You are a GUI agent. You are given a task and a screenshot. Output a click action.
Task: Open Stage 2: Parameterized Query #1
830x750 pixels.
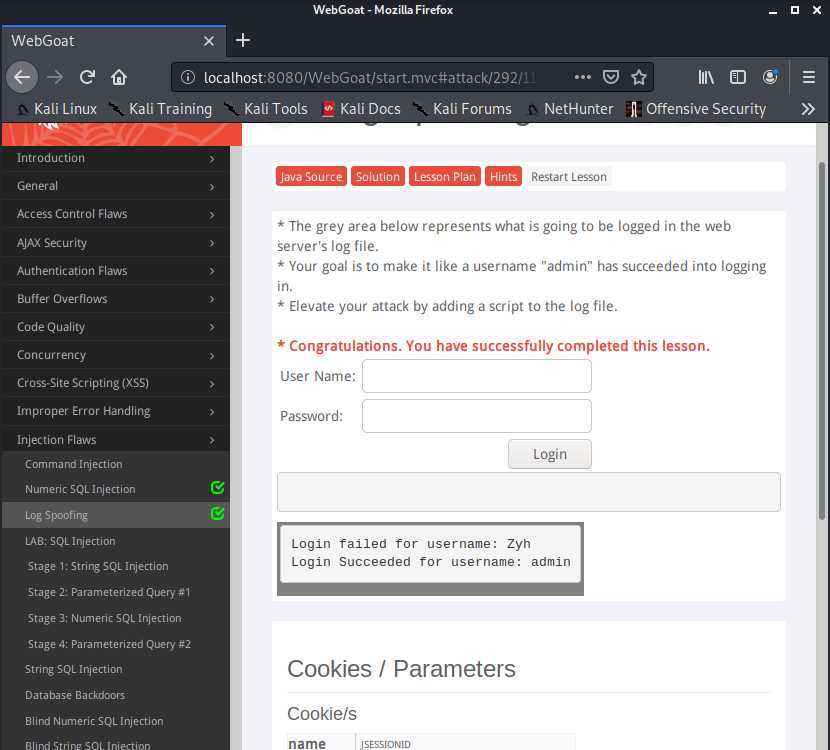[x=109, y=592]
